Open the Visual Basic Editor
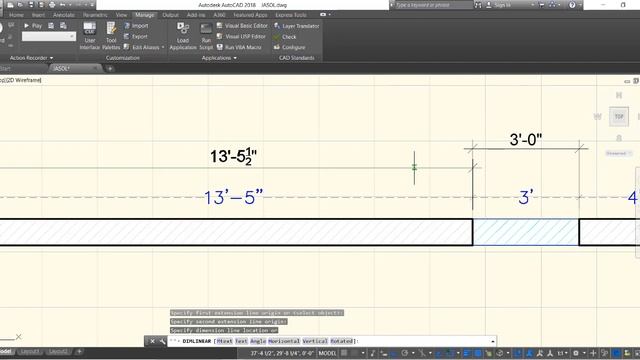Screen dimensions: 640x360 pos(242,26)
